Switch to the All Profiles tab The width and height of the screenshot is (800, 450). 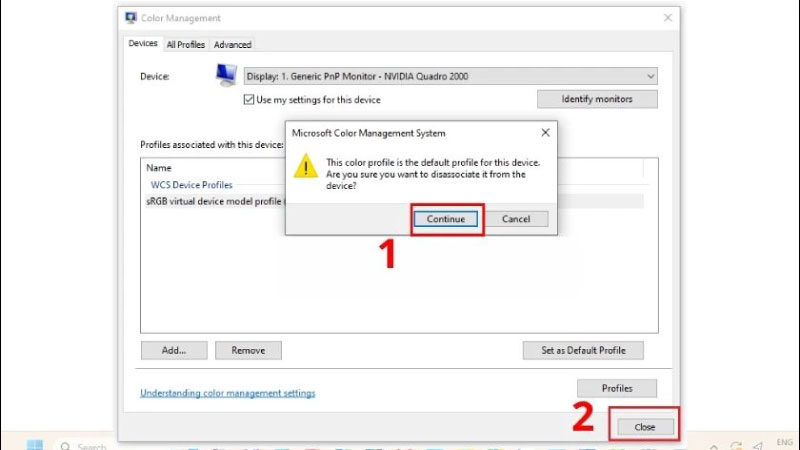click(x=186, y=44)
